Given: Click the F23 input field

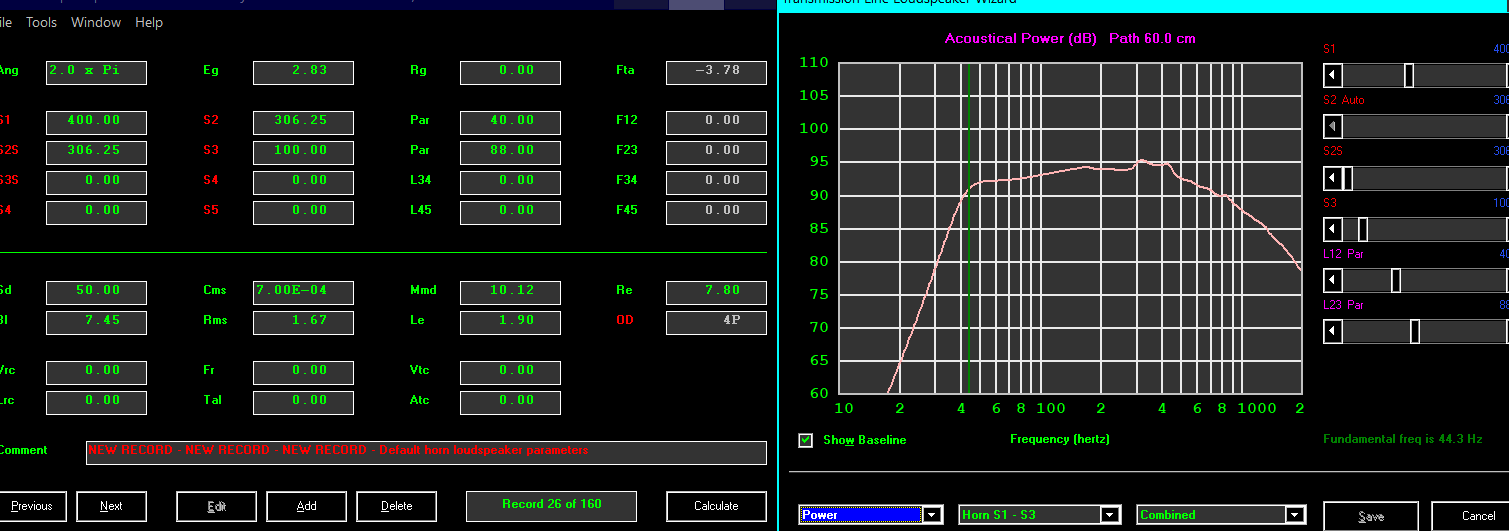Looking at the screenshot, I should point(716,152).
